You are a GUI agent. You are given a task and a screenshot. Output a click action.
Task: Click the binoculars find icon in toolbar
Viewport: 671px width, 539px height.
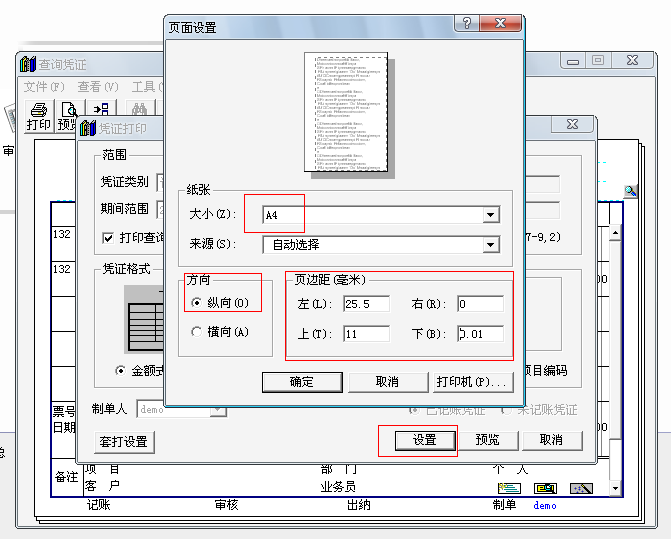click(x=140, y=111)
